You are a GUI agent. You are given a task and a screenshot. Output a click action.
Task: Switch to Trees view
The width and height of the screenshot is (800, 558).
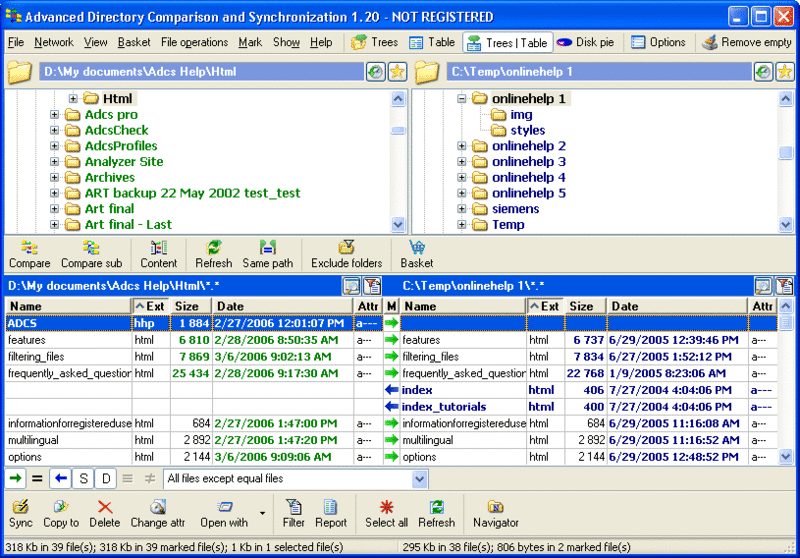coord(374,42)
